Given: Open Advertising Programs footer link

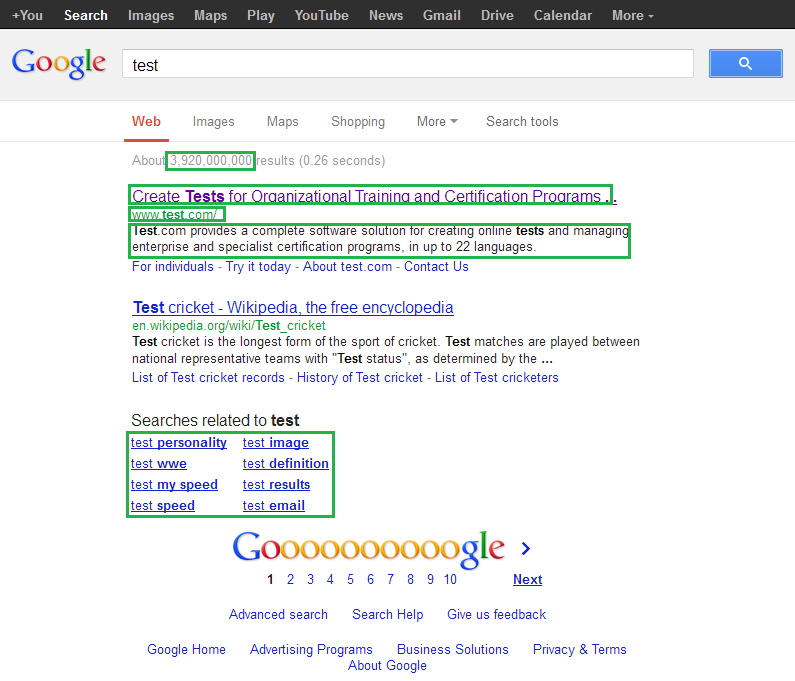Looking at the screenshot, I should pyautogui.click(x=311, y=650).
